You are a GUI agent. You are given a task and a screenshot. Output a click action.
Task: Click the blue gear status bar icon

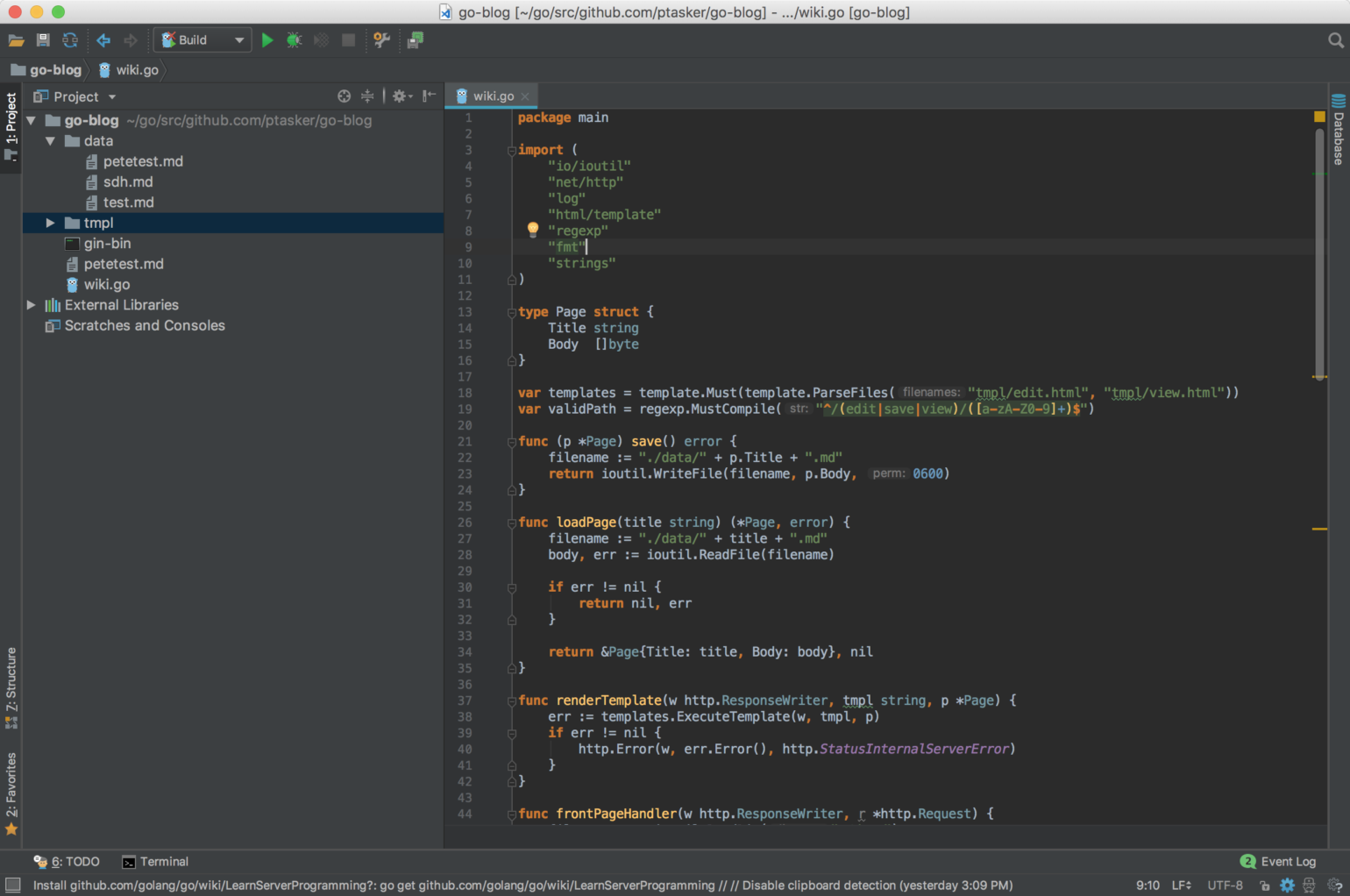pos(1287,885)
